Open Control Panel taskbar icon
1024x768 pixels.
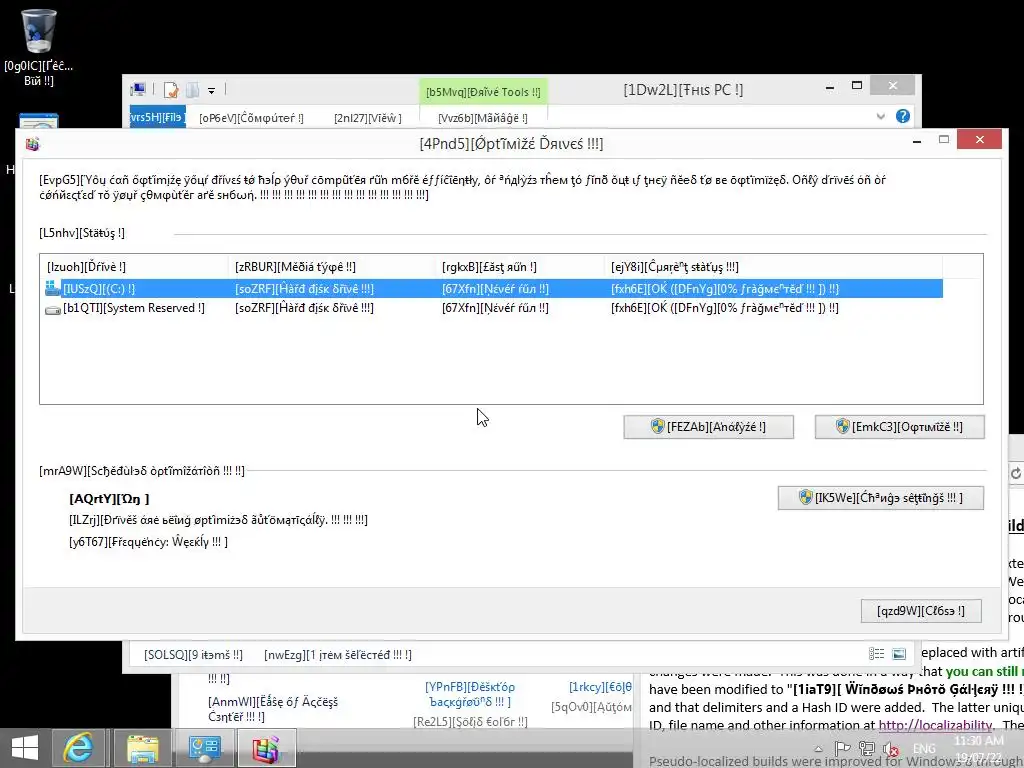[205, 749]
